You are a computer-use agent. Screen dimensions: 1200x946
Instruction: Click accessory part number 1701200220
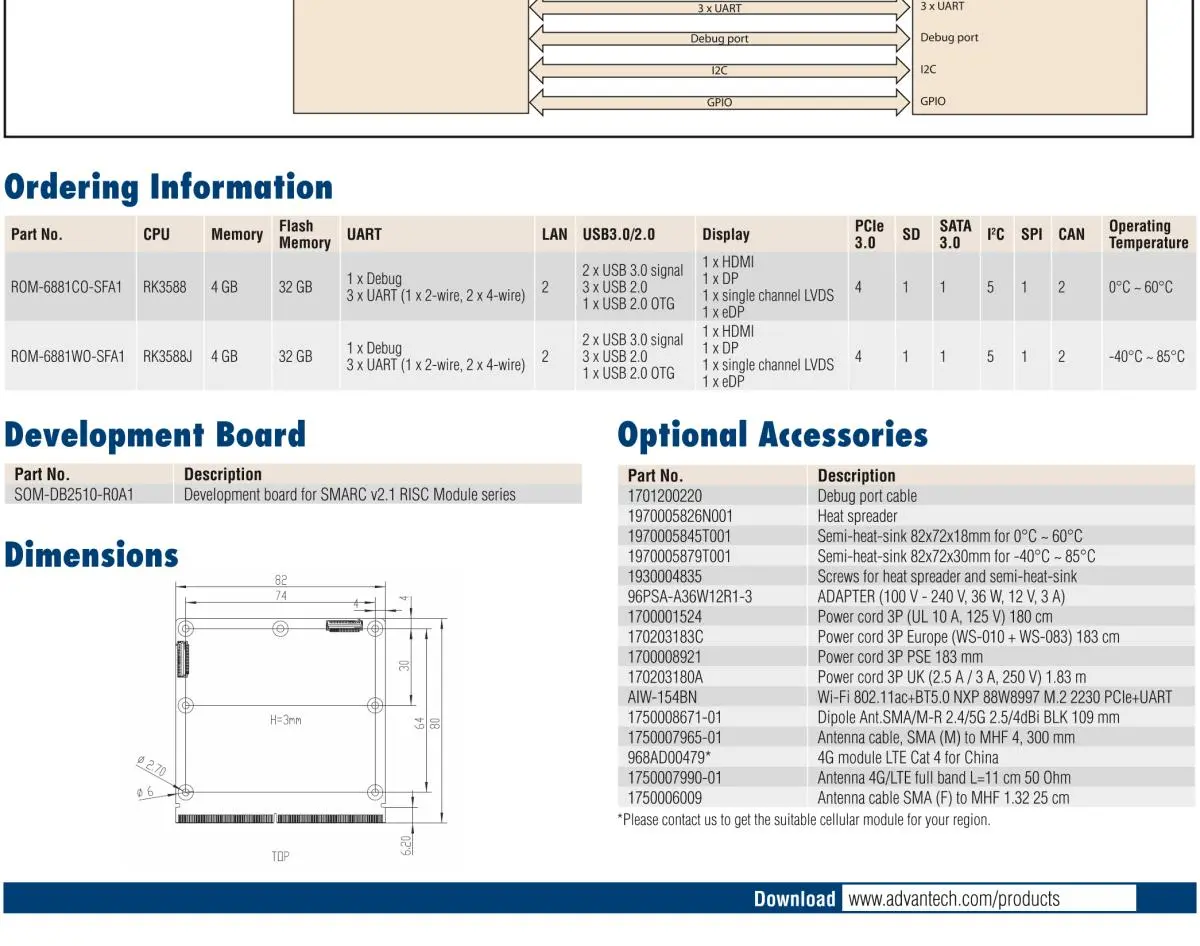point(665,496)
